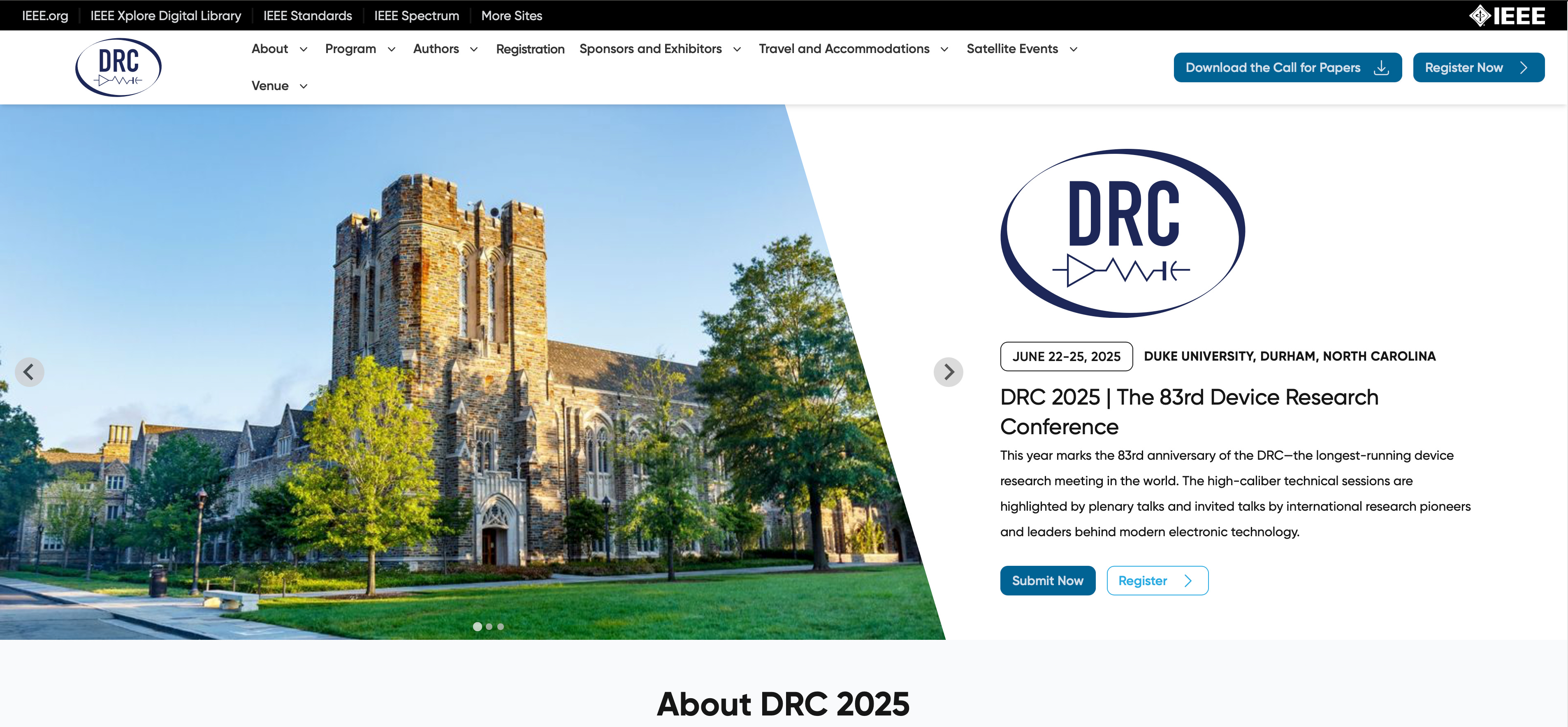Screen dimensions: 1568x727
Task: Open the More Sites link
Action: pyautogui.click(x=511, y=16)
